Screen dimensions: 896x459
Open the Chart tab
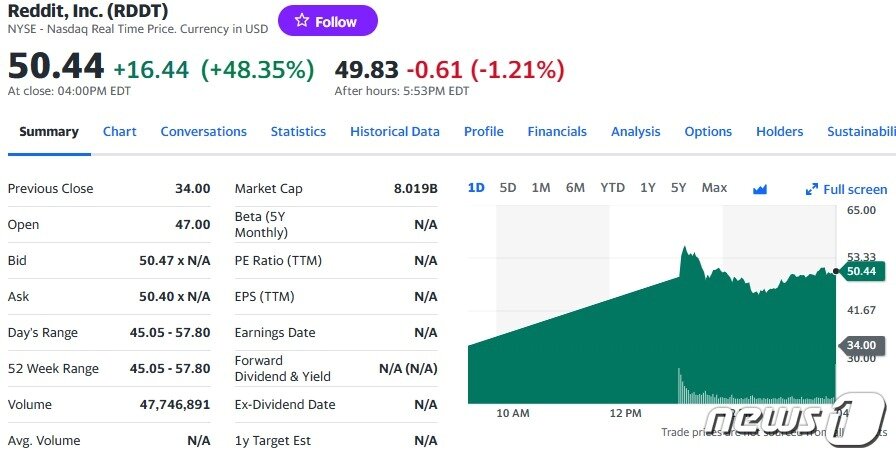[120, 132]
